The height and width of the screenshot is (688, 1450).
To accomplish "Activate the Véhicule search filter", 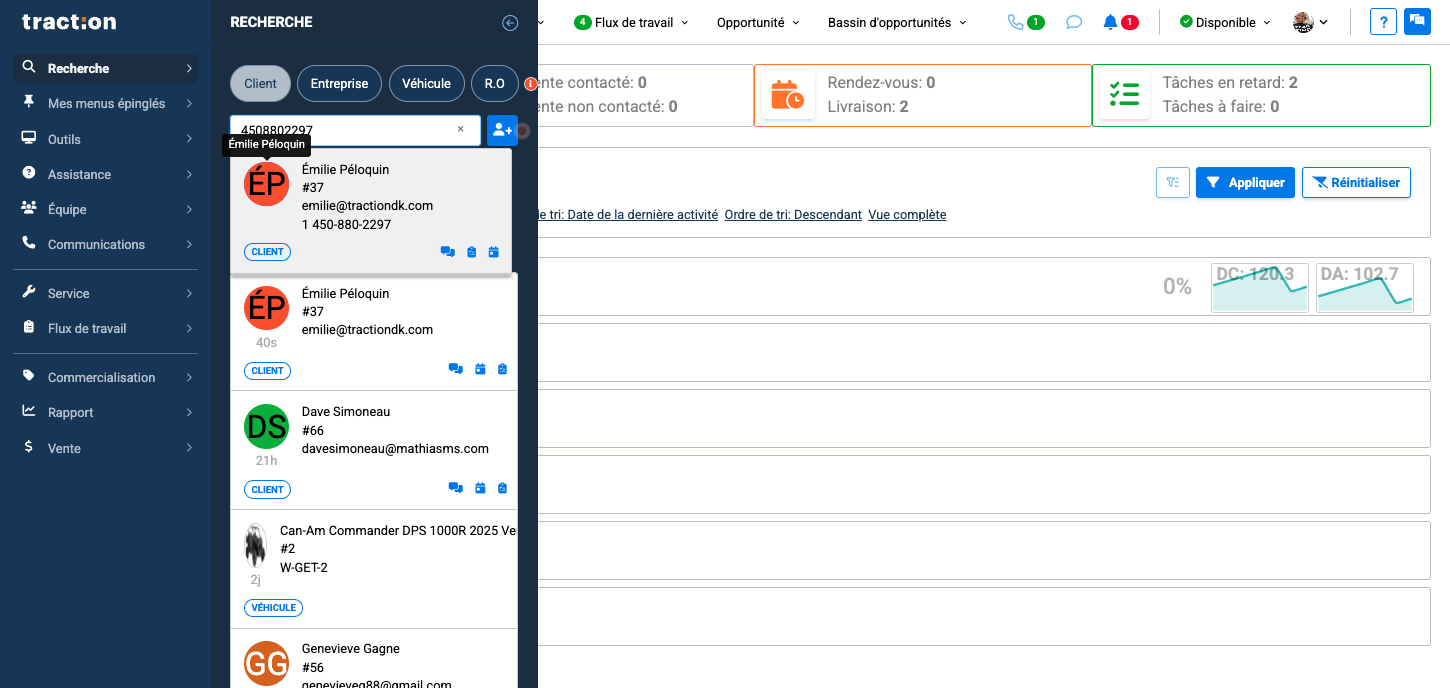I will coord(427,83).
